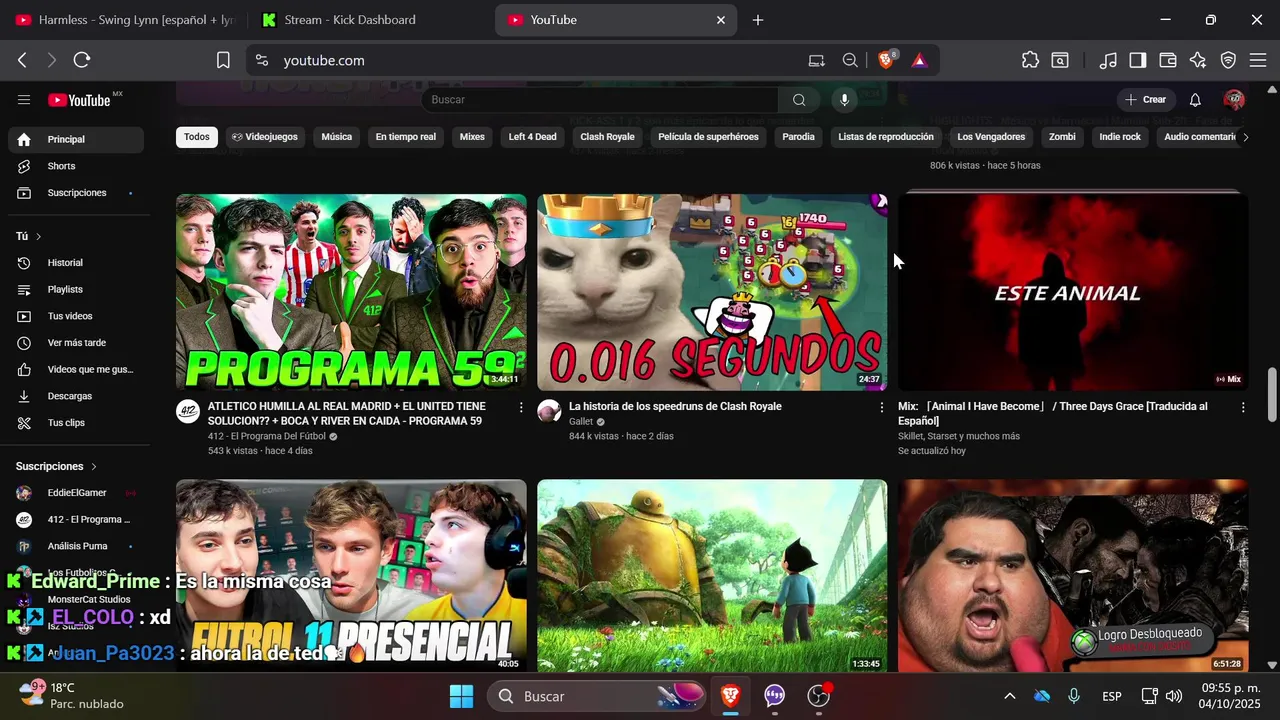The height and width of the screenshot is (720, 1280).
Task: Open Videos que me gustan
Action: tap(76, 369)
